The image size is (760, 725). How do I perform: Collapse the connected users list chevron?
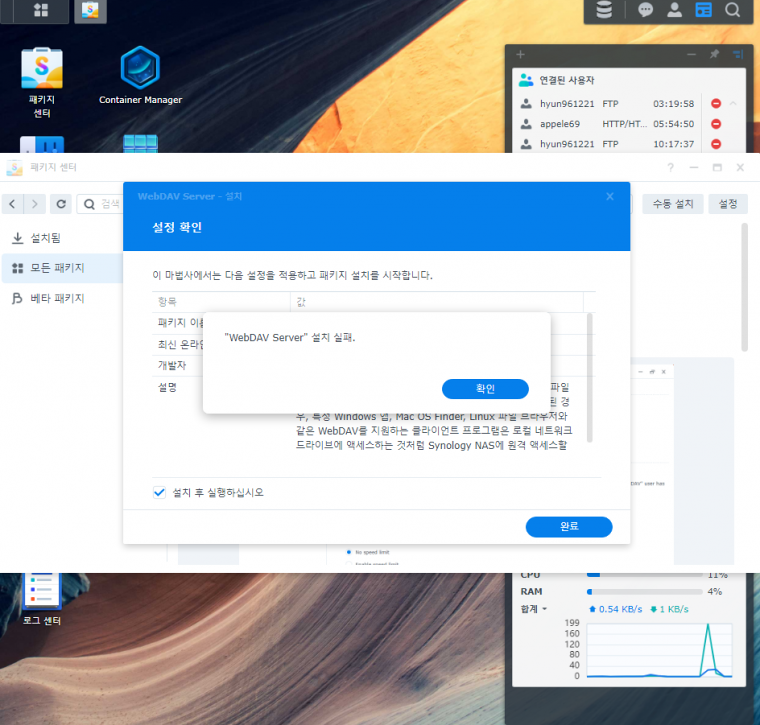(733, 103)
